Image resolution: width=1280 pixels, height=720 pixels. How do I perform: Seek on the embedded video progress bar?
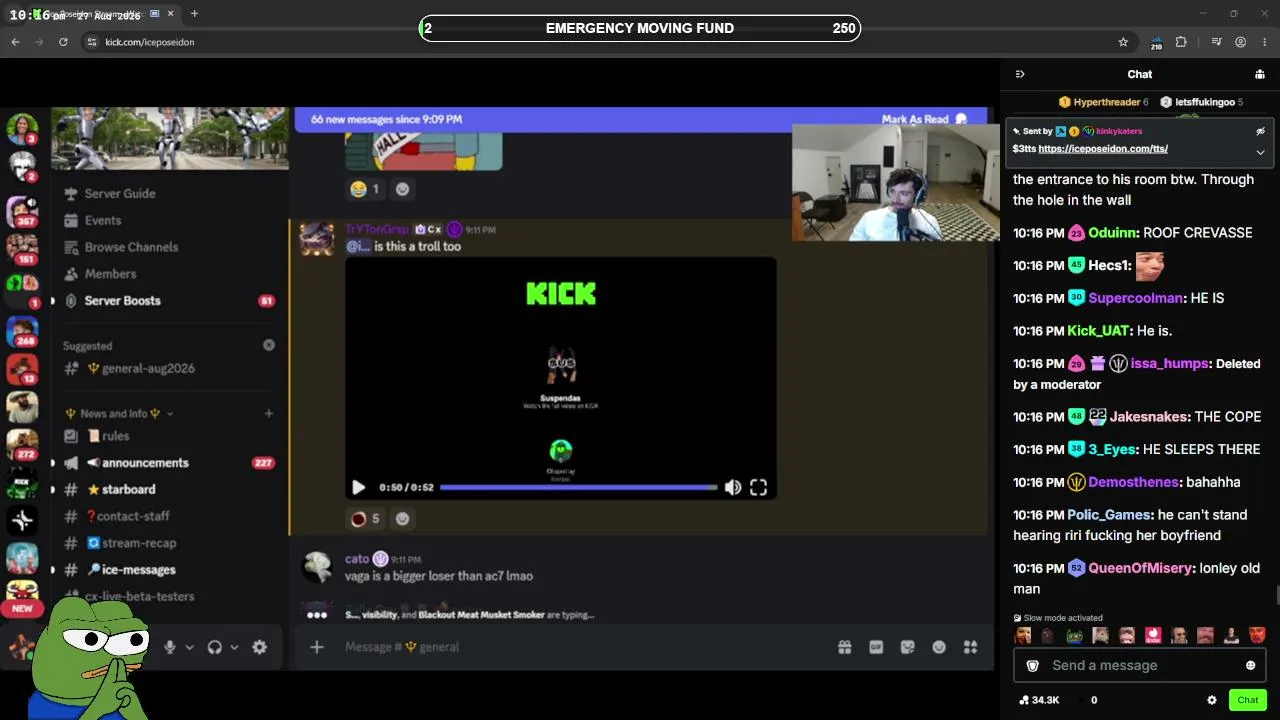pyautogui.click(x=578, y=487)
